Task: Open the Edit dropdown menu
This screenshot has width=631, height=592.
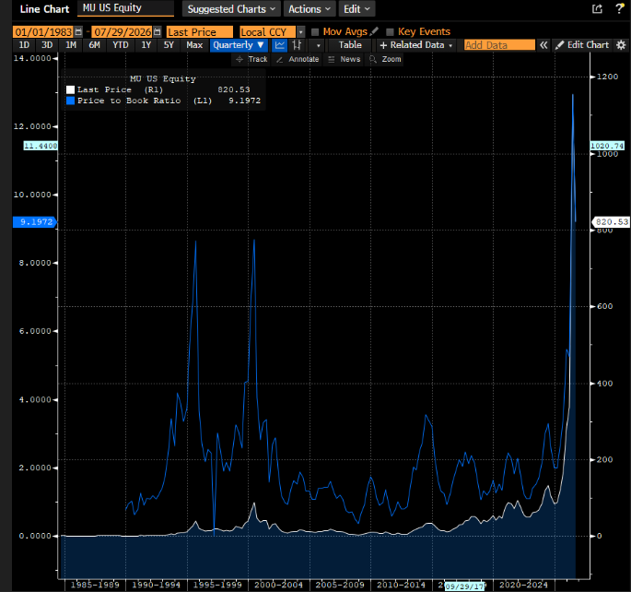Action: (357, 9)
